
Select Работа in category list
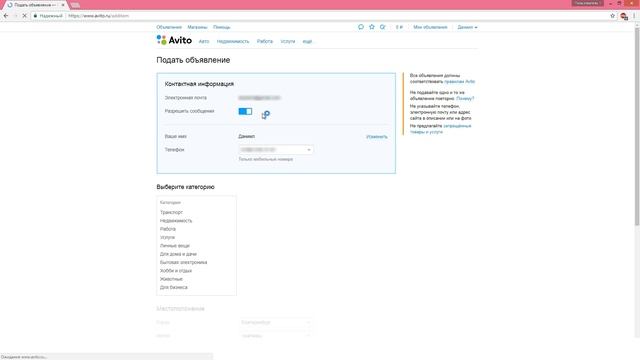(168, 229)
